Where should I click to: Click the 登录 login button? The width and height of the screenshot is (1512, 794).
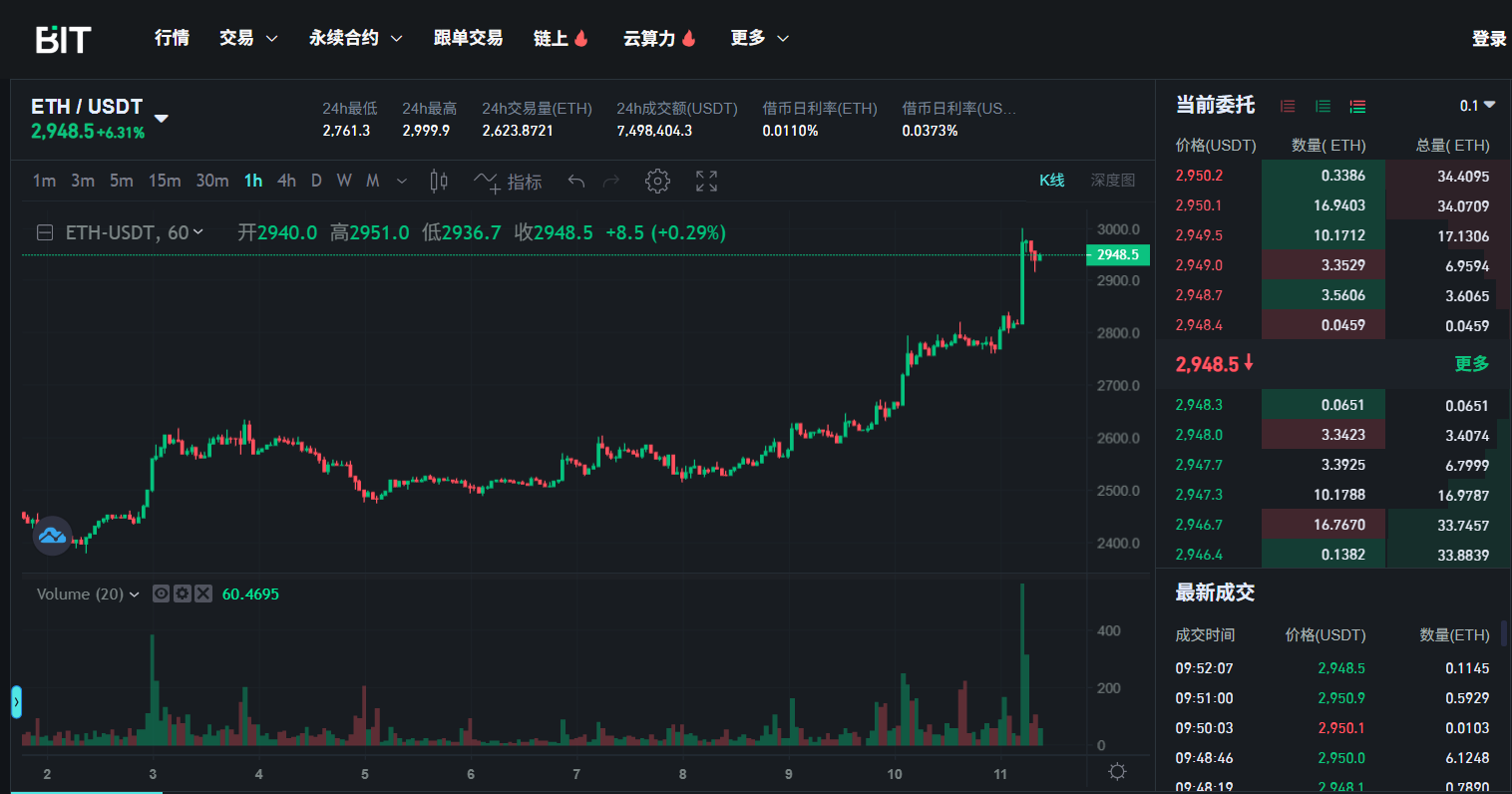point(1488,39)
